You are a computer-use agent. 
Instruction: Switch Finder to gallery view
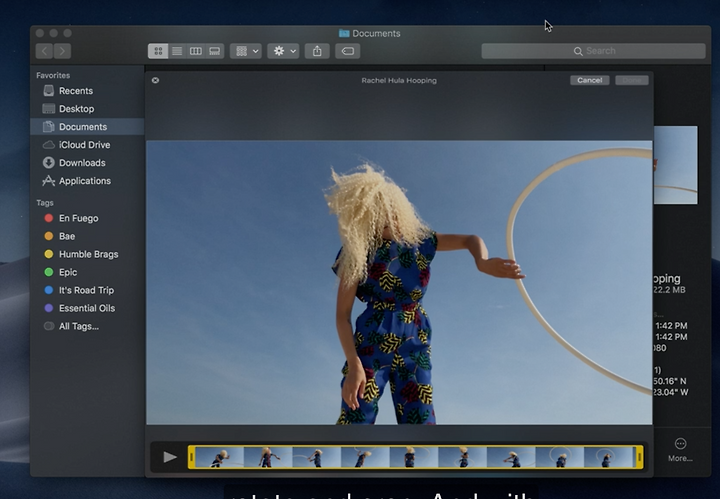(x=214, y=51)
